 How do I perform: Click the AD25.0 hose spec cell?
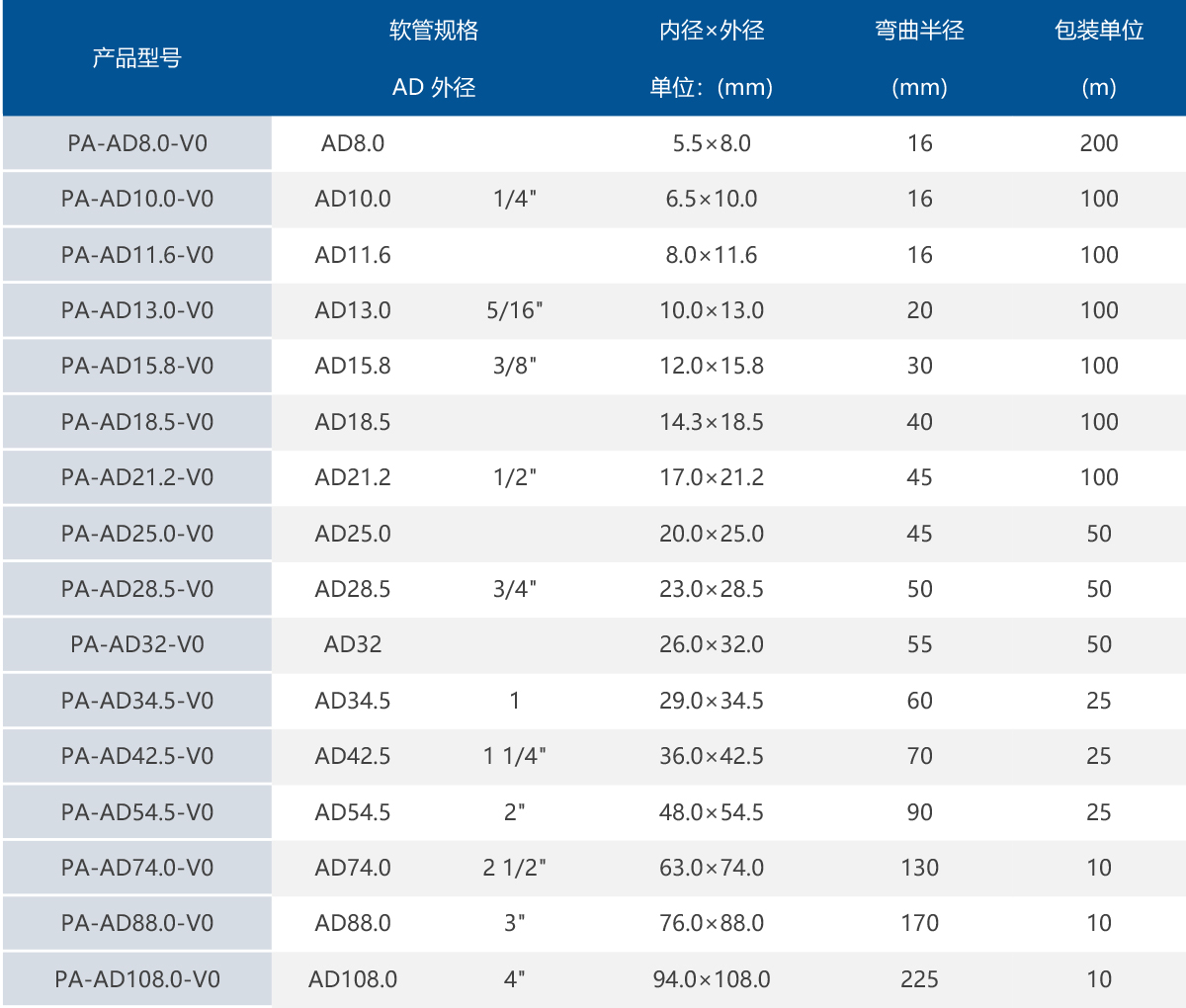[x=353, y=534]
